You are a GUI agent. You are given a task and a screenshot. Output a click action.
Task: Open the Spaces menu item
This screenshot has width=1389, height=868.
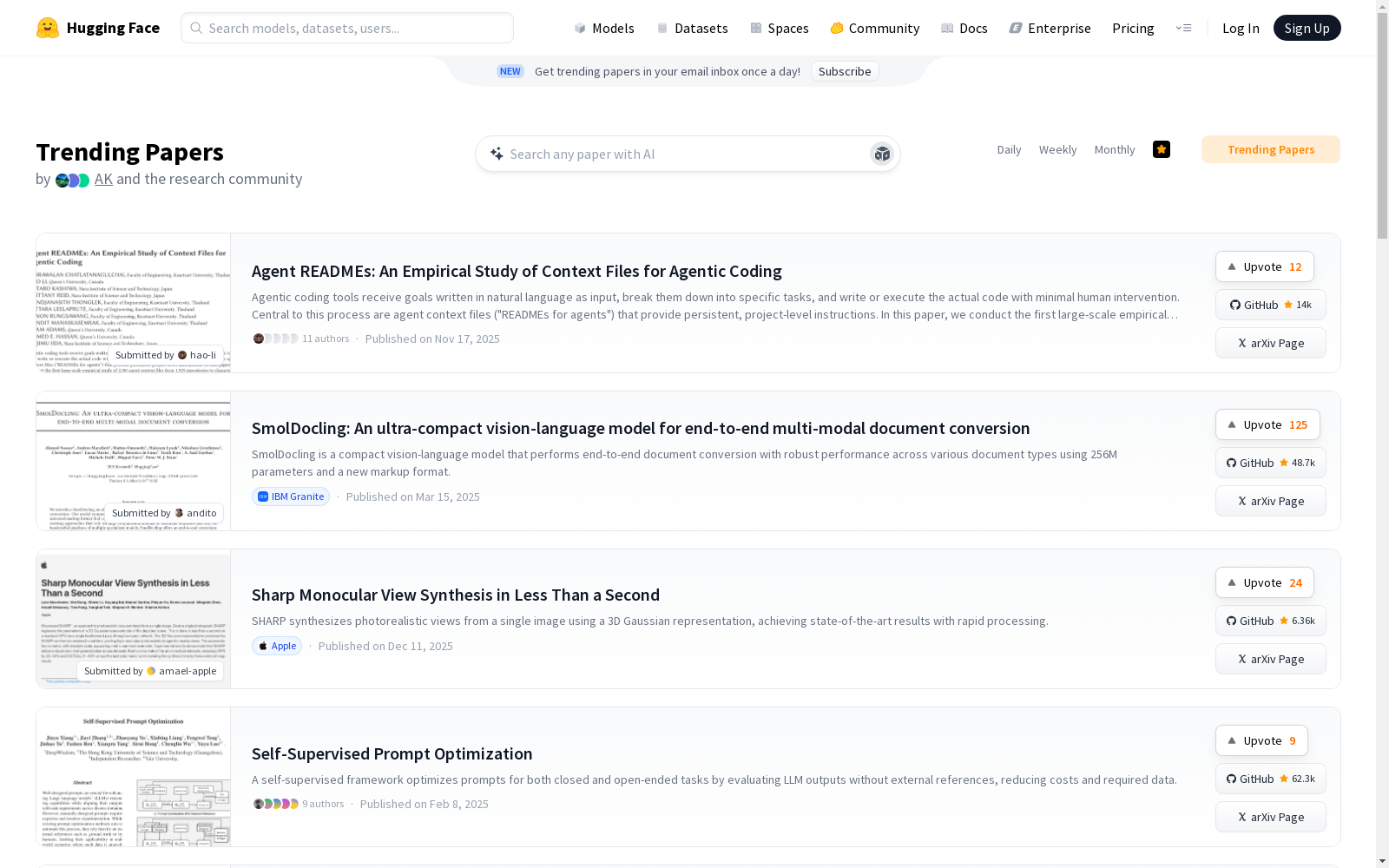[x=779, y=28]
